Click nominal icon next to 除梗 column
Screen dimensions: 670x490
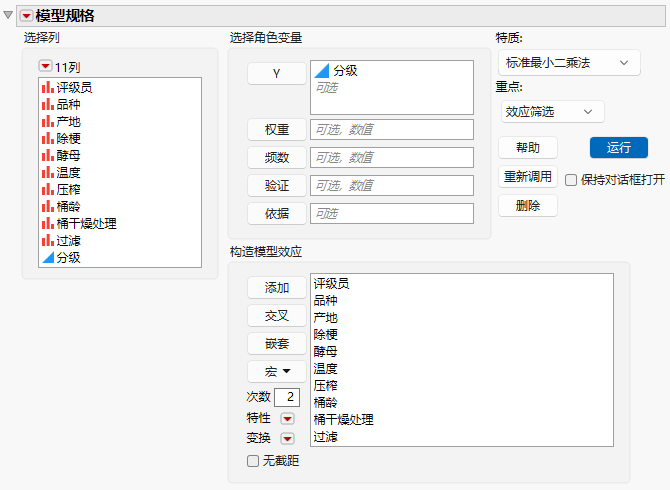click(x=48, y=138)
